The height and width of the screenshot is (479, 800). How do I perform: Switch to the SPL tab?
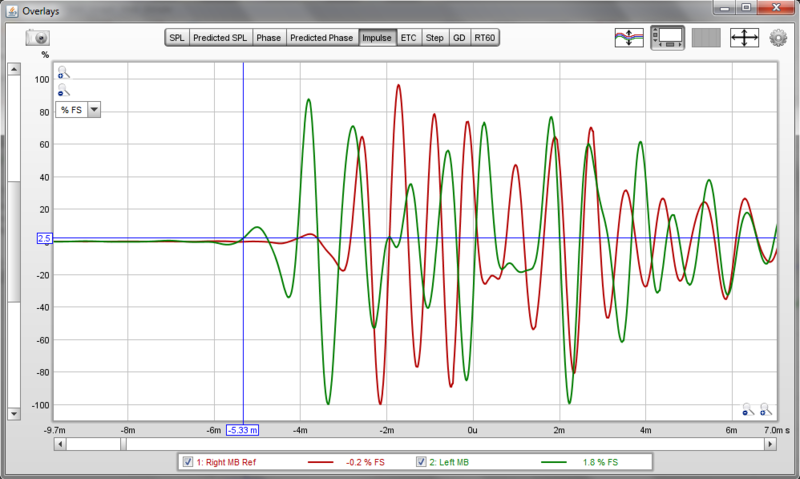click(x=177, y=38)
